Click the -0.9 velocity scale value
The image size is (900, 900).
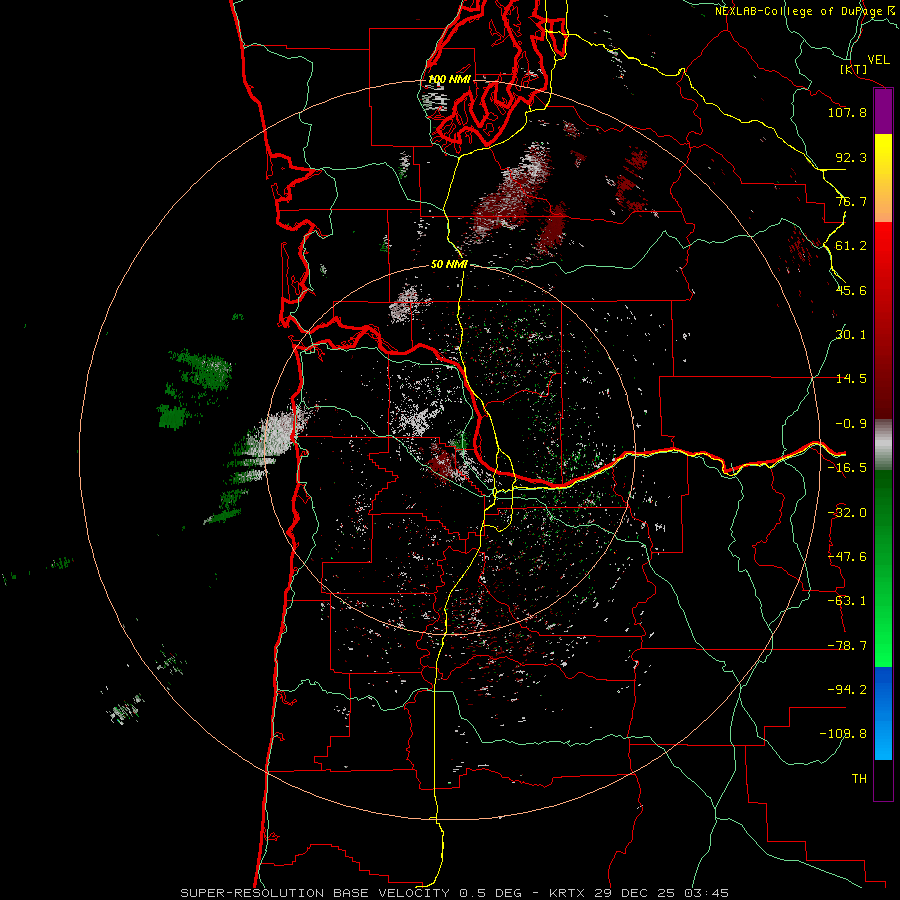(851, 424)
